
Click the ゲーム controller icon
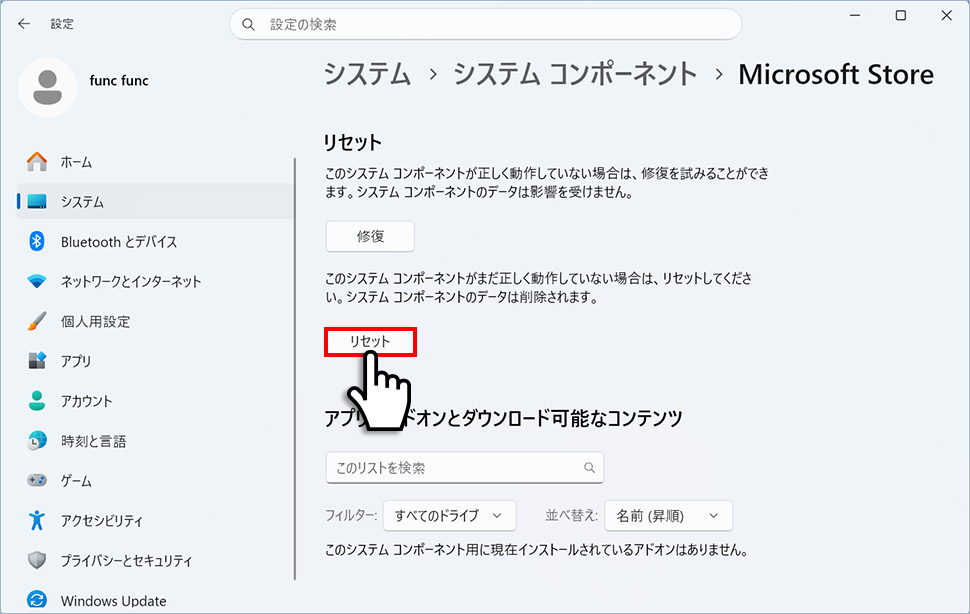click(x=37, y=480)
